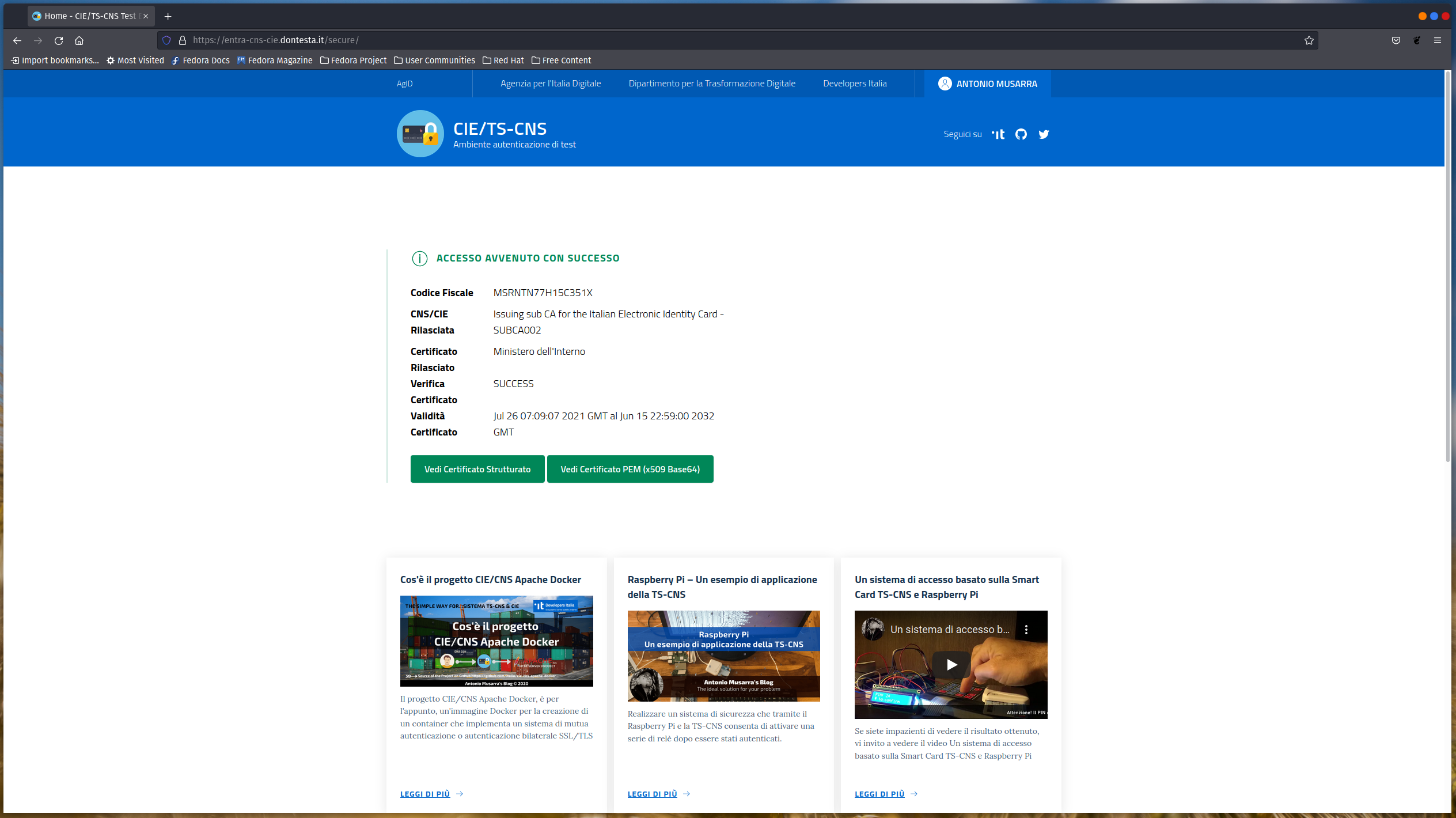Bookmark this page with star icon
This screenshot has height=818, width=1456.
(x=1309, y=40)
